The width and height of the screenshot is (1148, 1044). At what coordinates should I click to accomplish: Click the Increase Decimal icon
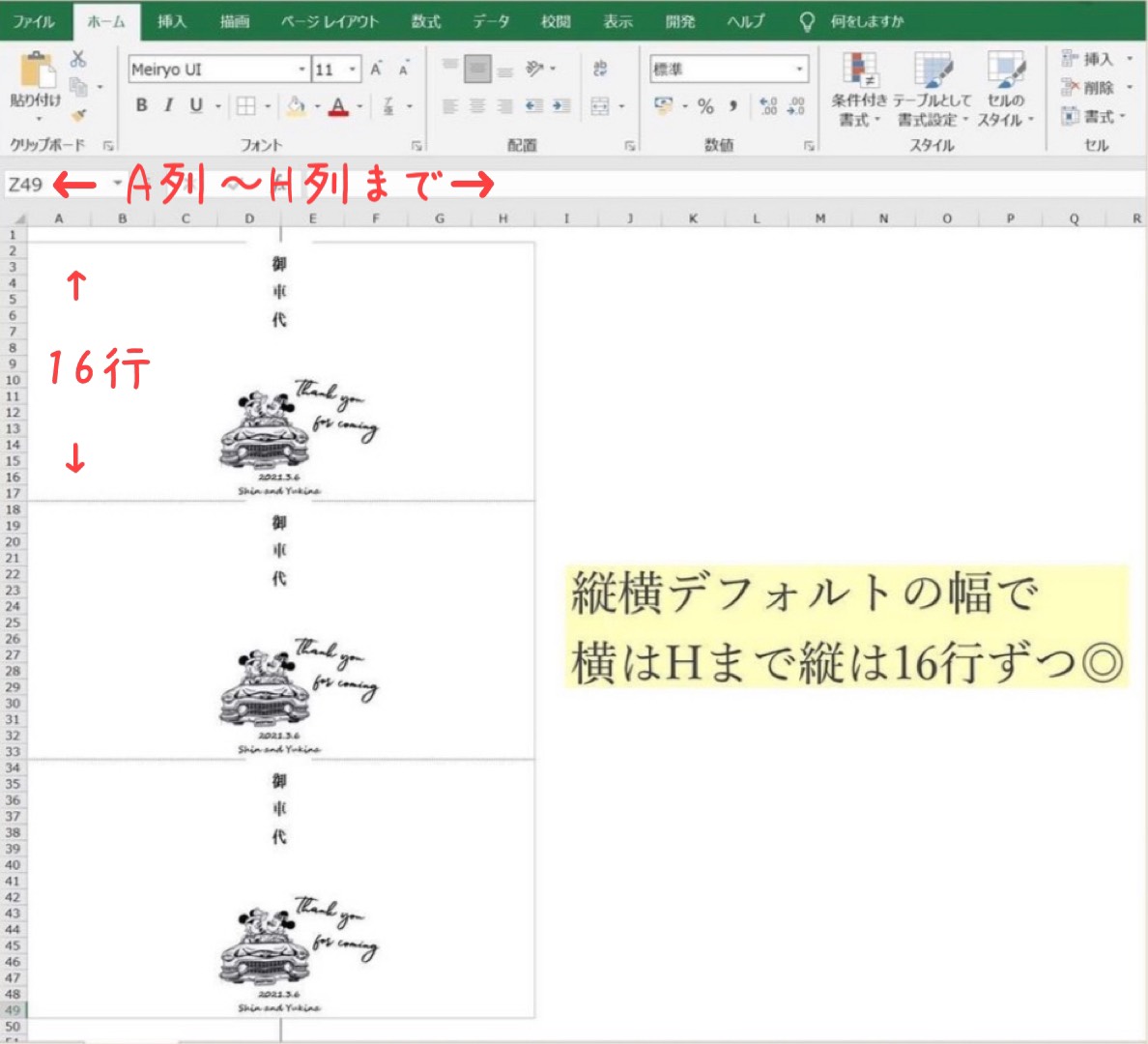pyautogui.click(x=768, y=106)
